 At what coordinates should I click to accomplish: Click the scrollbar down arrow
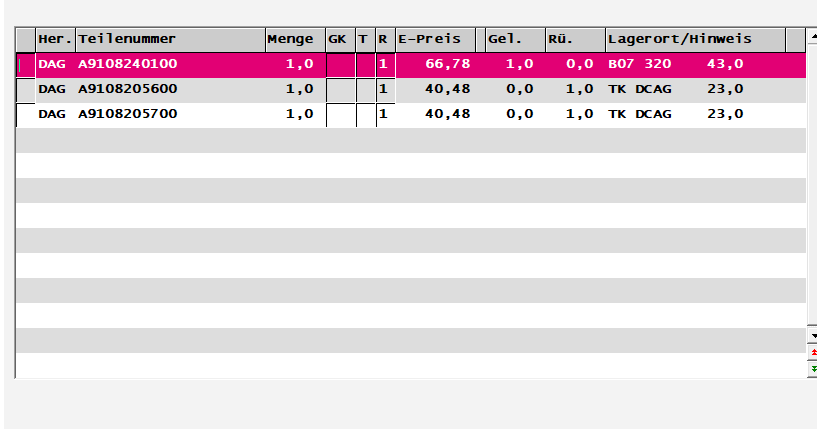coord(813,336)
